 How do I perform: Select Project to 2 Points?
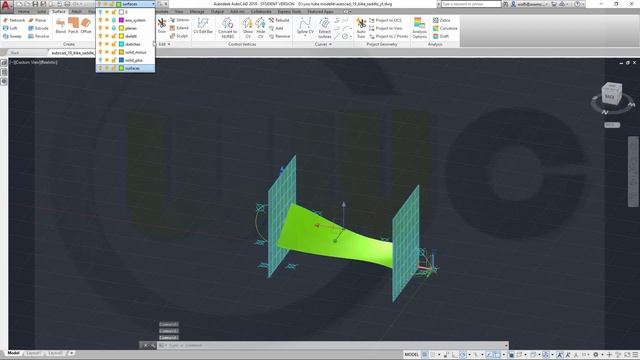coord(388,36)
